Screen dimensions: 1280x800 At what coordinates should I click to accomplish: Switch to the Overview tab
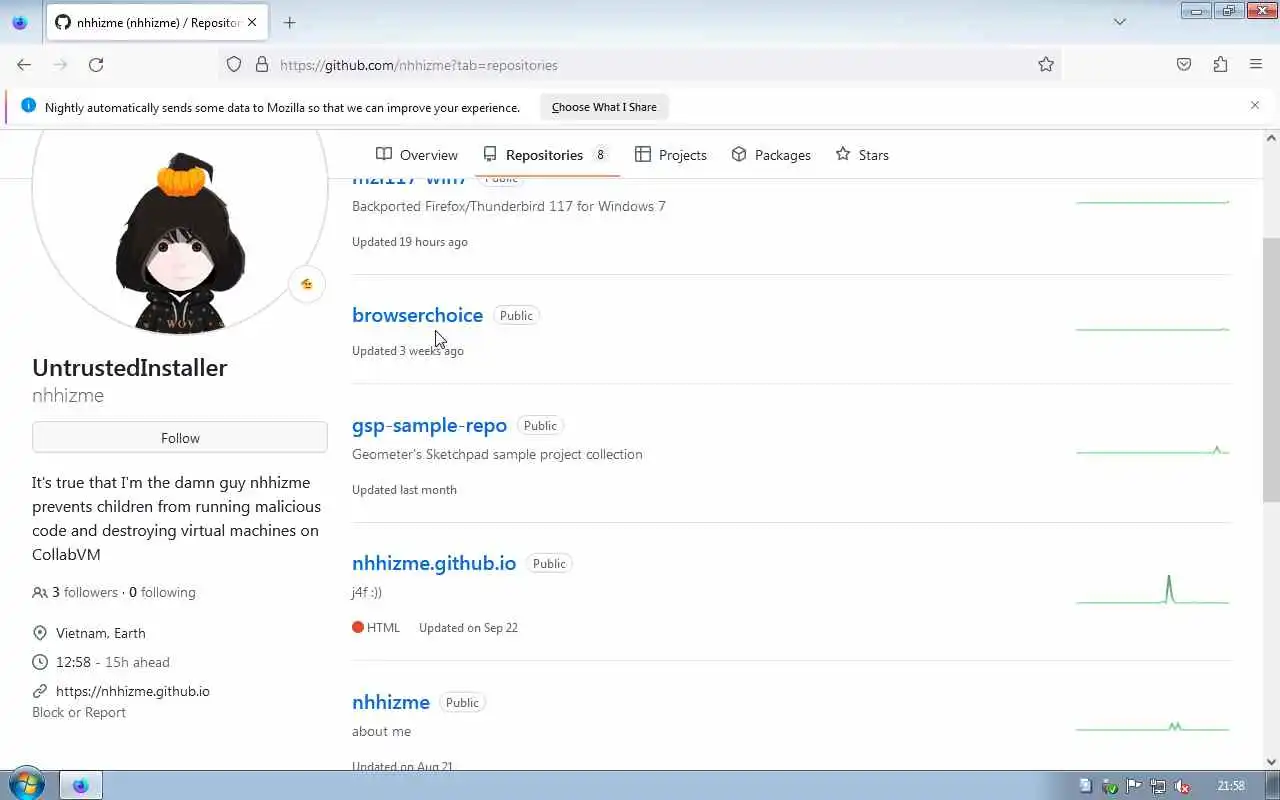coord(417,155)
